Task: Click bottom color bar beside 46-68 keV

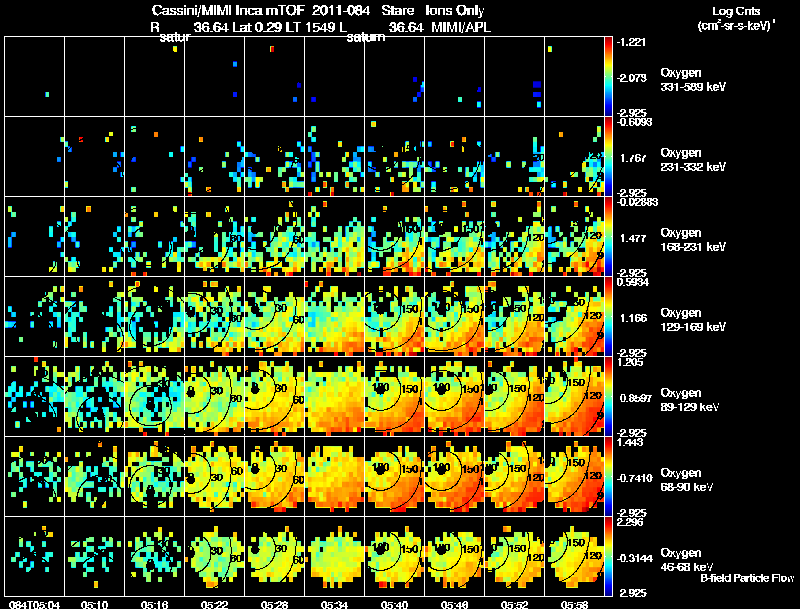Action: click(x=608, y=556)
